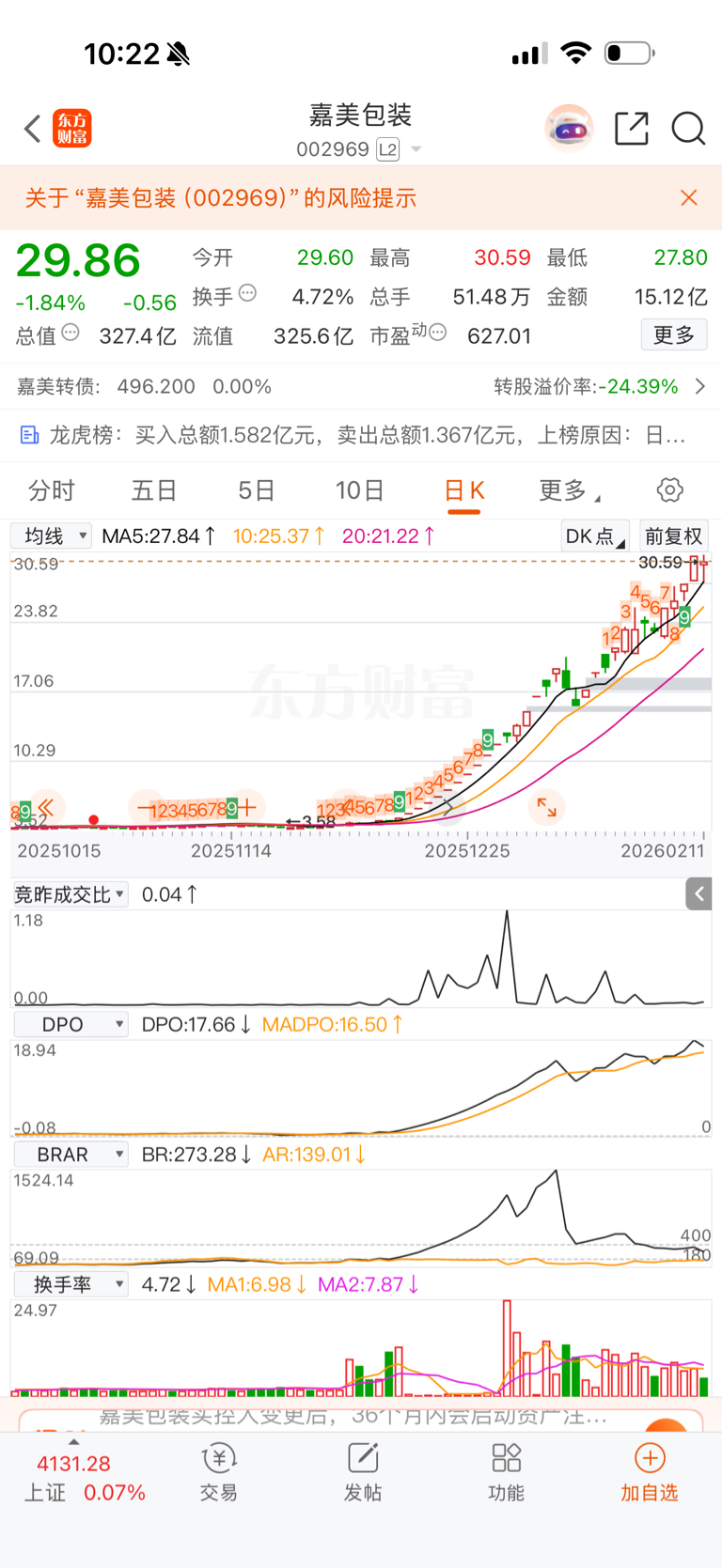Image resolution: width=722 pixels, height=1568 pixels.
Task: Tap the share icon
Action: [x=632, y=129]
